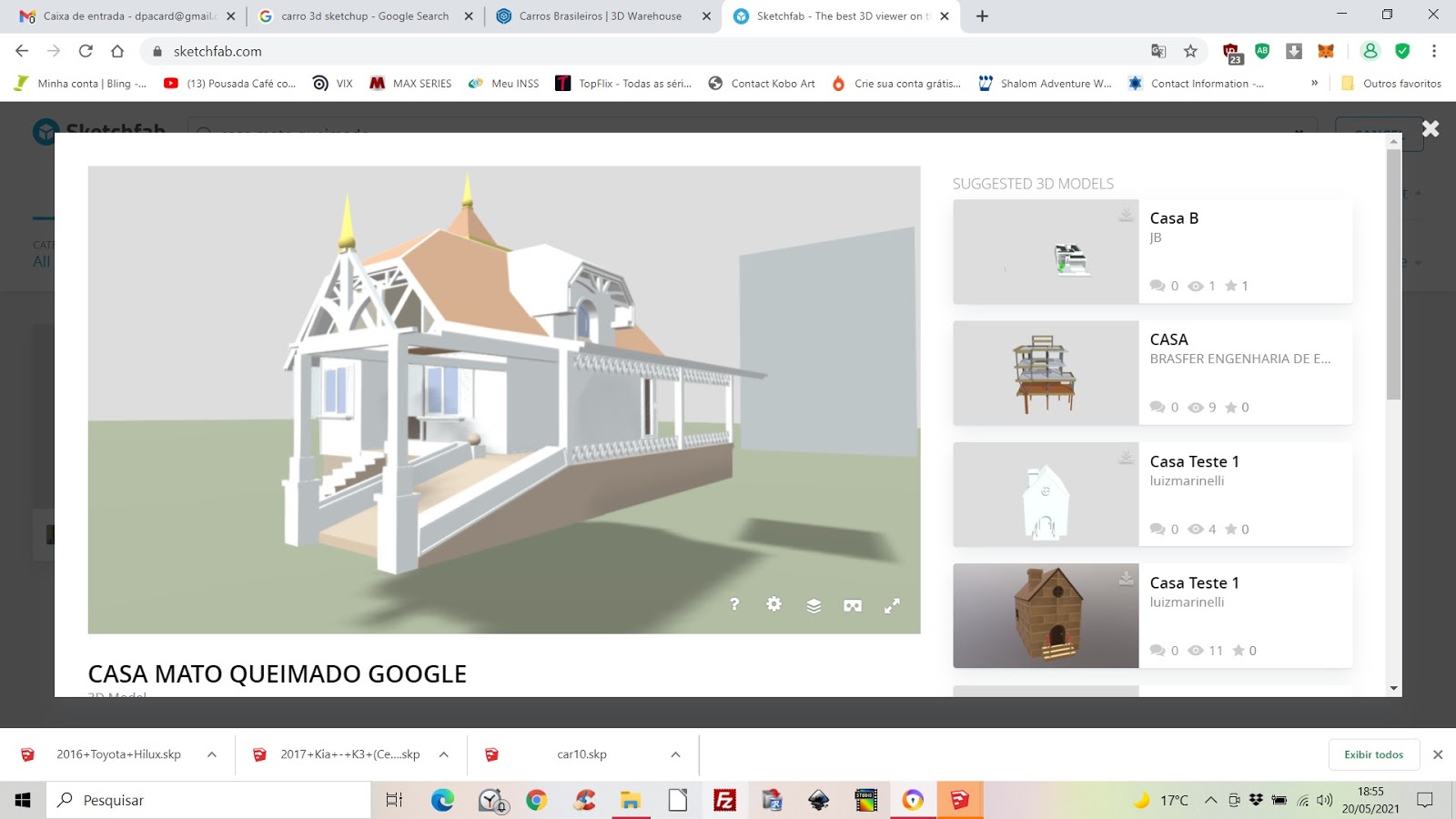Screen dimensions: 1456x819
Task: Open the Minha conta Bling bookmark
Action: point(80,83)
